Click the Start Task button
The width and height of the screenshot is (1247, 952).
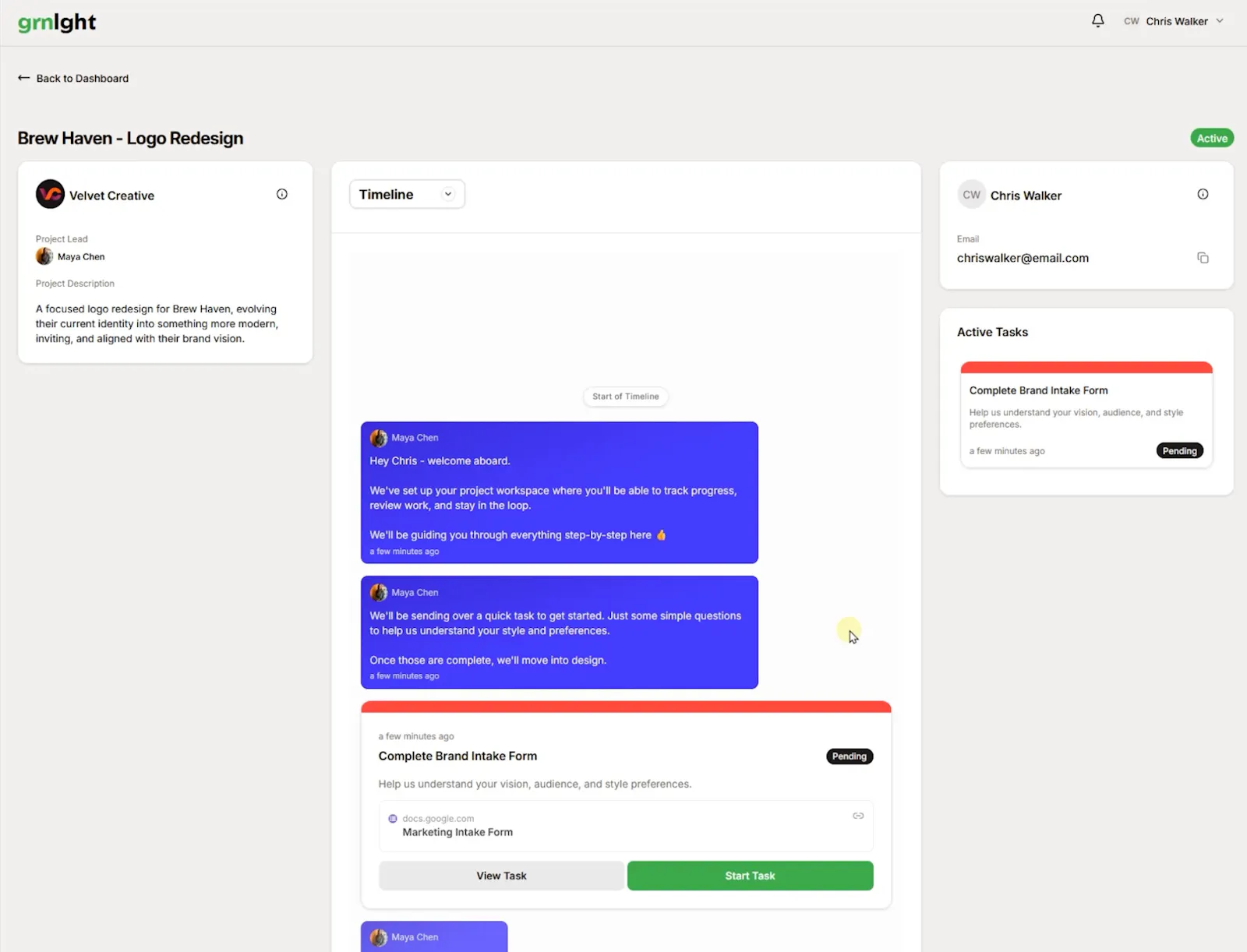(750, 876)
